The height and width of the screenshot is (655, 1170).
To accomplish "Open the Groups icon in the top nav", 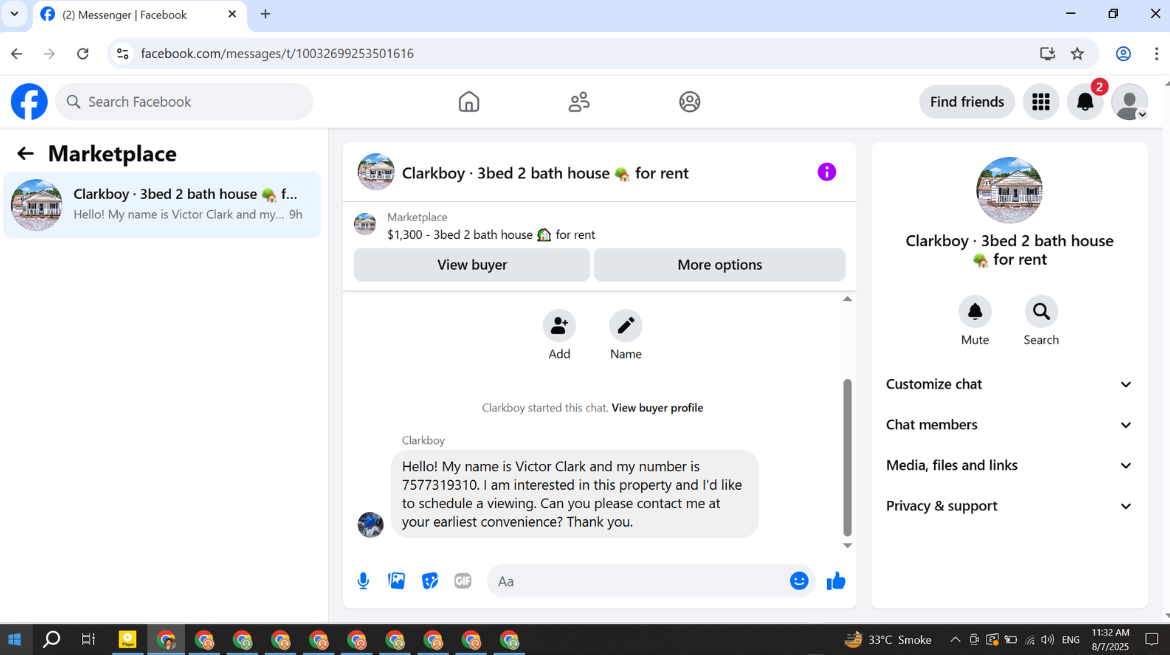I will point(689,101).
